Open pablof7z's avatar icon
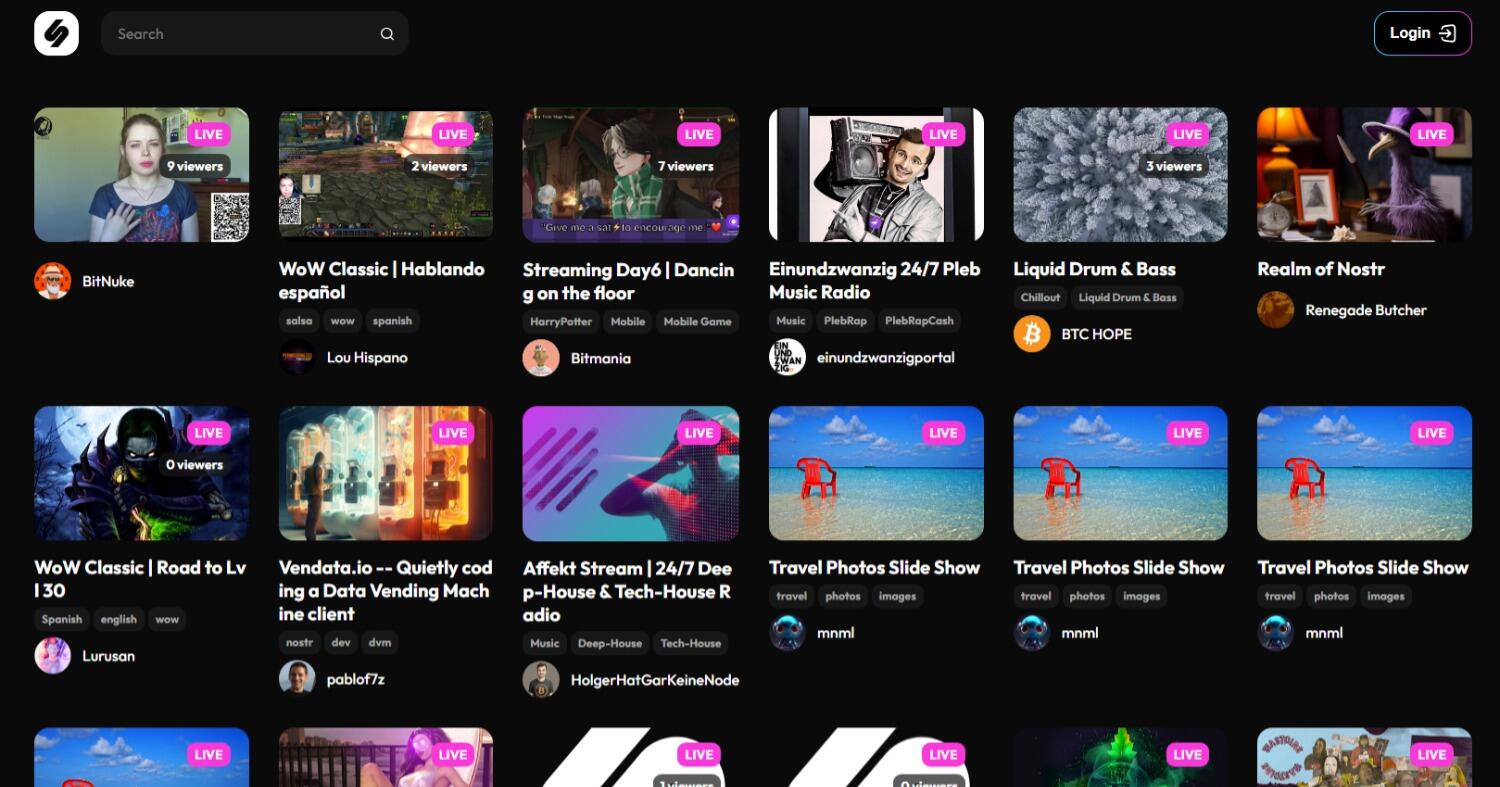1500x787 pixels. point(297,679)
